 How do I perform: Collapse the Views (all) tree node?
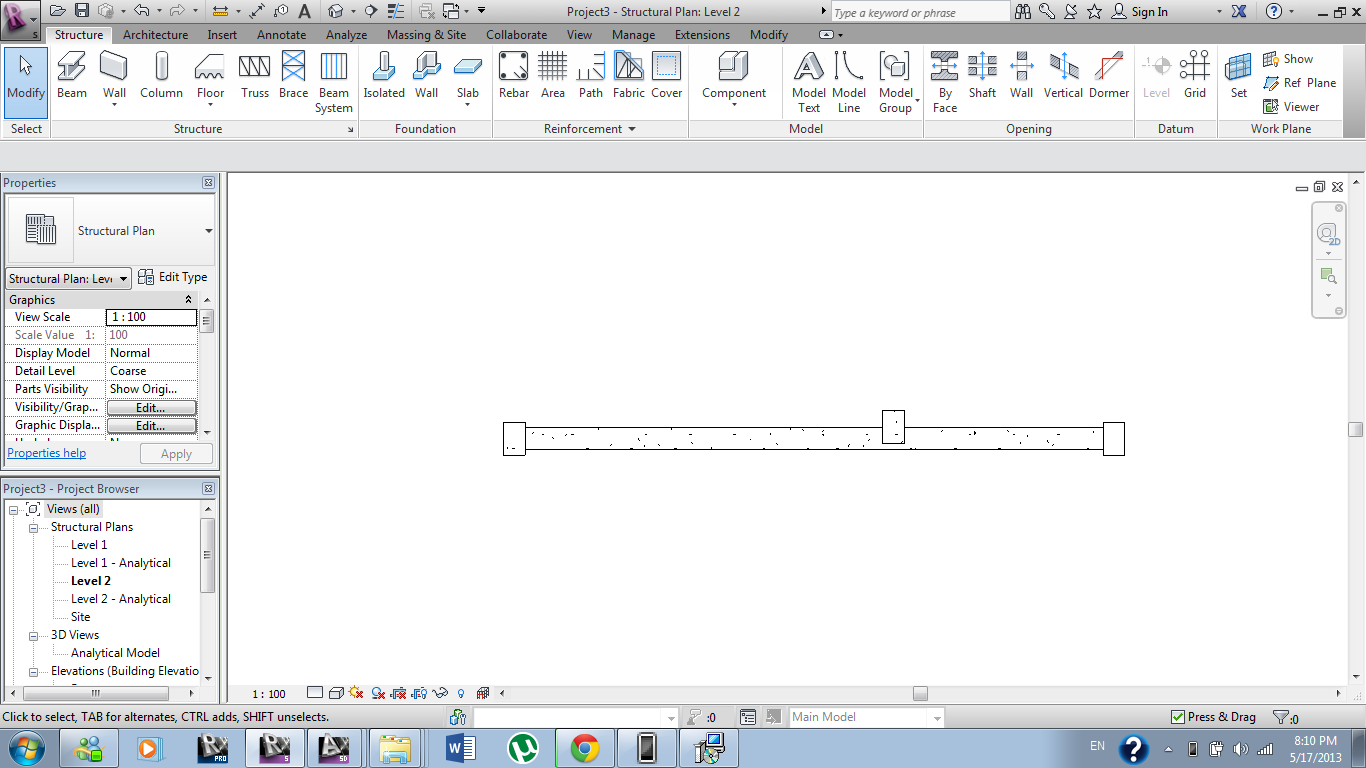[x=14, y=509]
